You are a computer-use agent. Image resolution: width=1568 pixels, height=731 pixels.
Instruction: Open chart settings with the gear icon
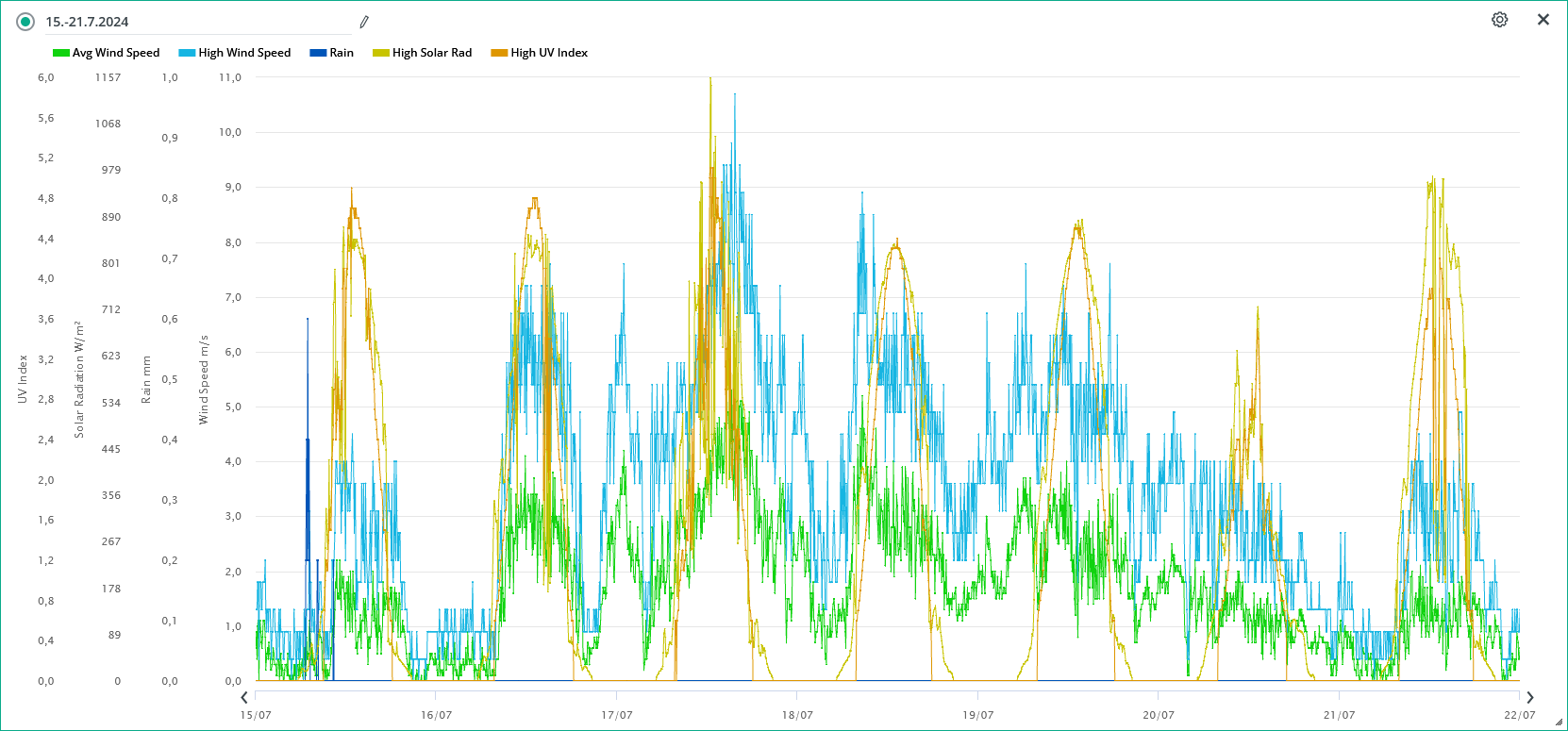coord(1499,20)
